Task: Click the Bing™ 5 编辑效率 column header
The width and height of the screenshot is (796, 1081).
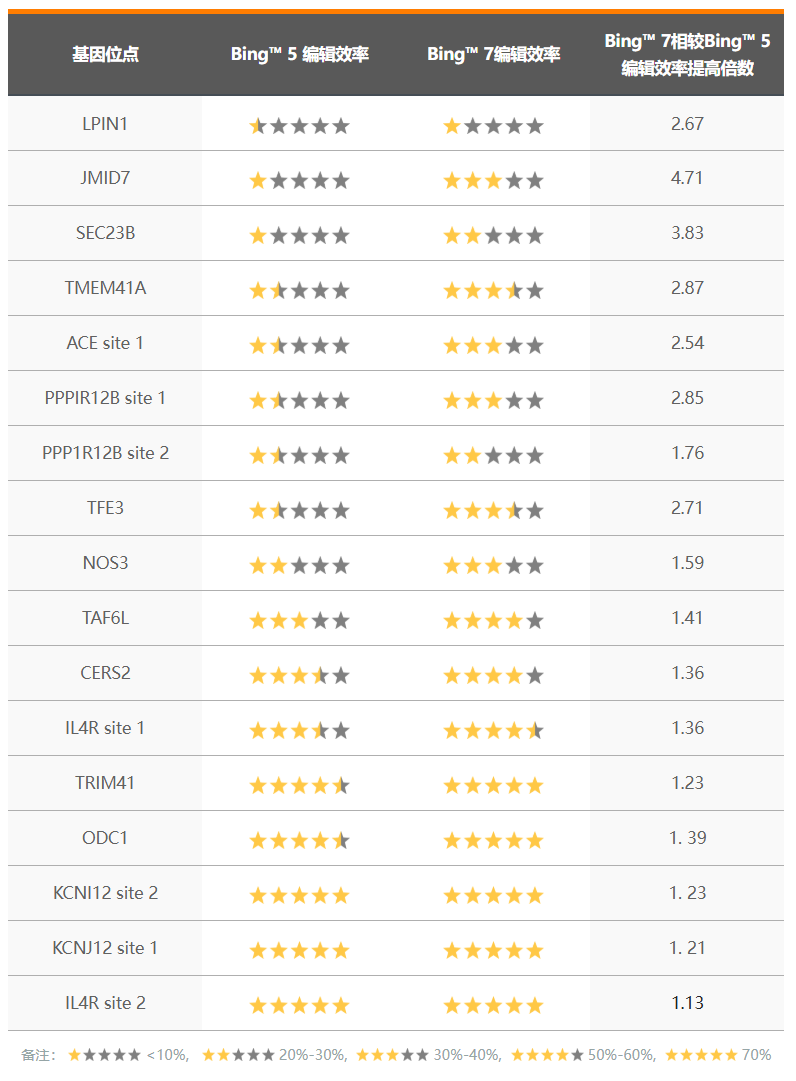Action: click(299, 54)
